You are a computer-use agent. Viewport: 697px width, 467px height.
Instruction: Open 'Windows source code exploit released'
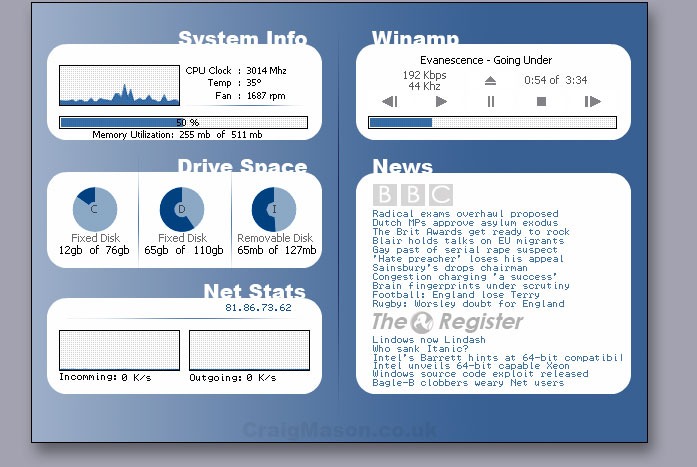point(480,374)
